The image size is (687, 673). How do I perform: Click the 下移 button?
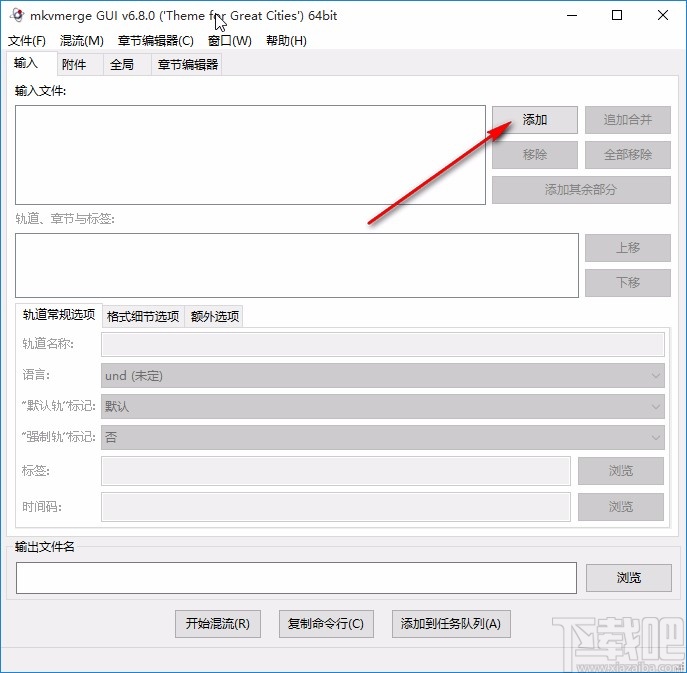[627, 283]
